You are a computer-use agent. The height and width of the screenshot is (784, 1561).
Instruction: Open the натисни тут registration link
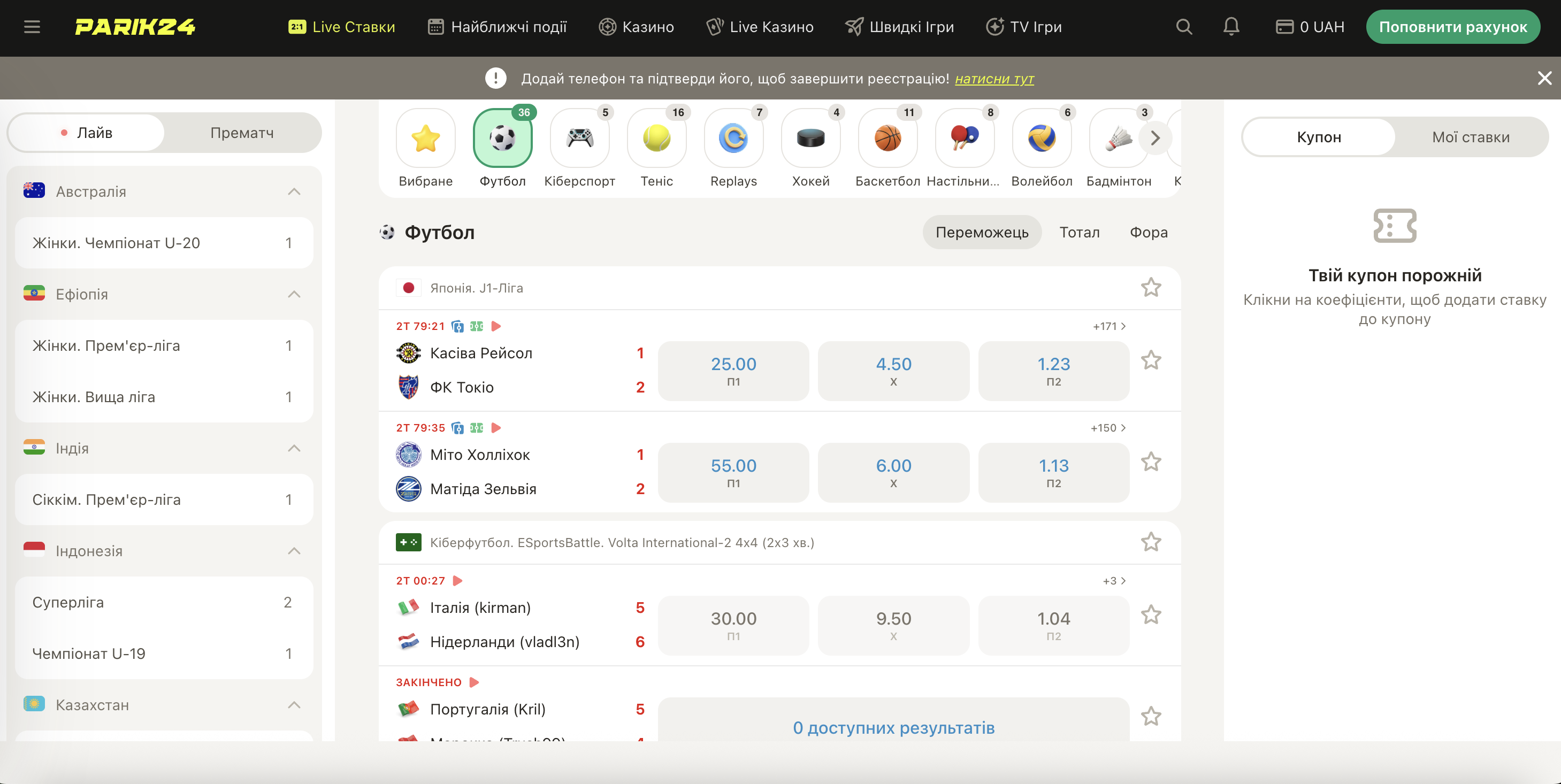tap(995, 79)
